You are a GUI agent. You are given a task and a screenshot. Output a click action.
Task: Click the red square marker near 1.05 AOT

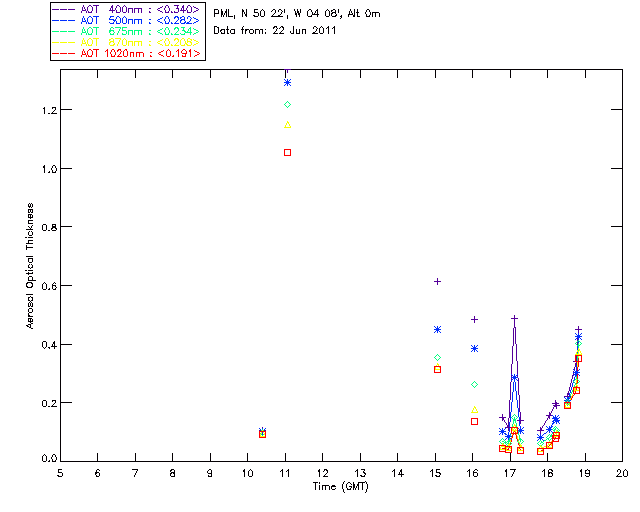point(287,152)
